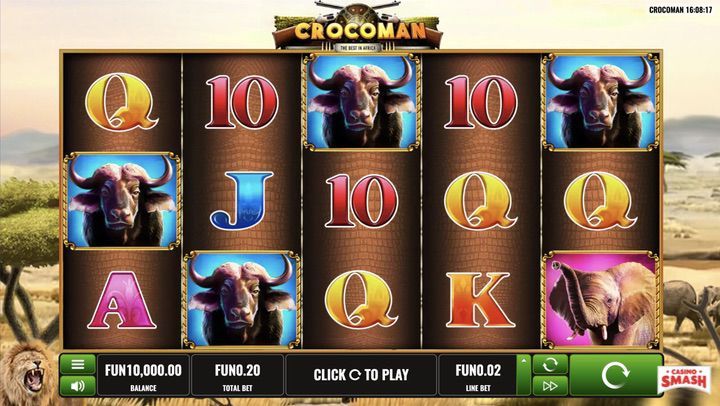This screenshot has width=720, height=406.
Task: Click the buffalo at the top of the middle reel
Action: click(361, 102)
